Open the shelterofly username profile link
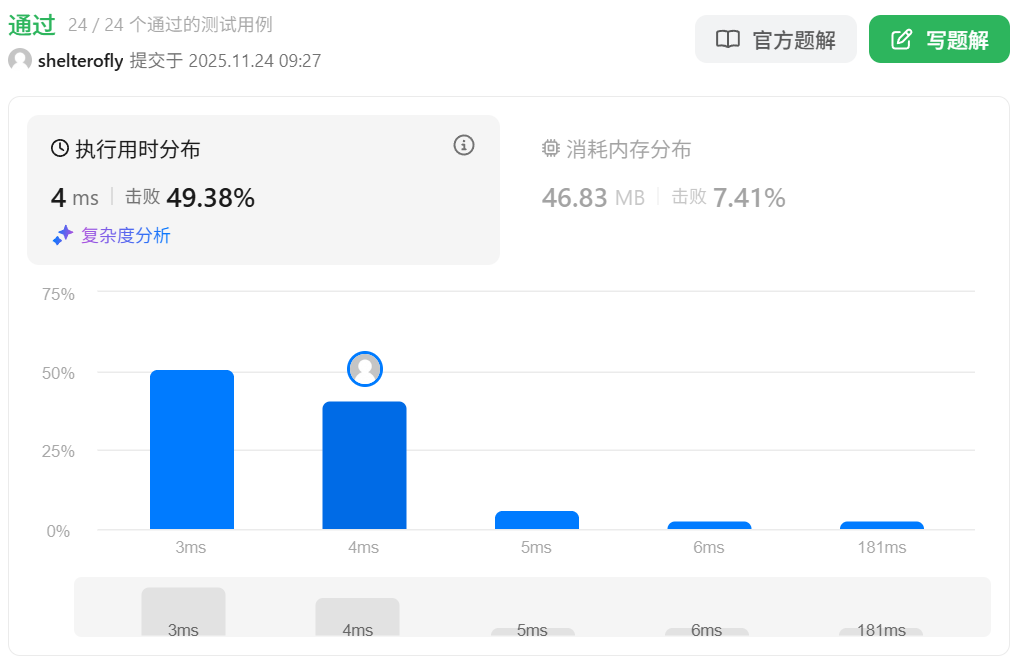1020x663 pixels. [80, 61]
